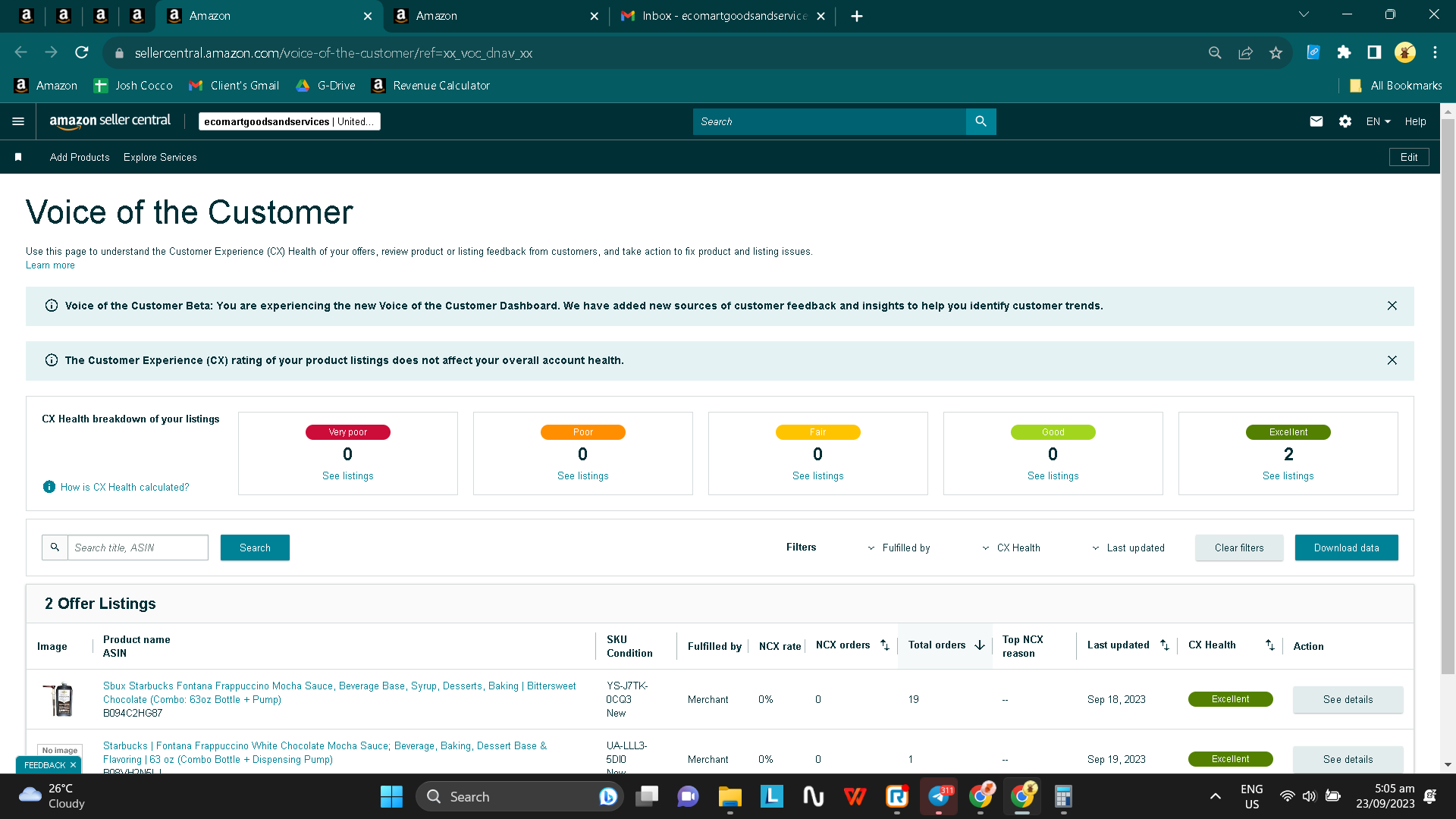Open the ecomartgoodsandservices account switcher
The height and width of the screenshot is (819, 1456).
(x=289, y=121)
